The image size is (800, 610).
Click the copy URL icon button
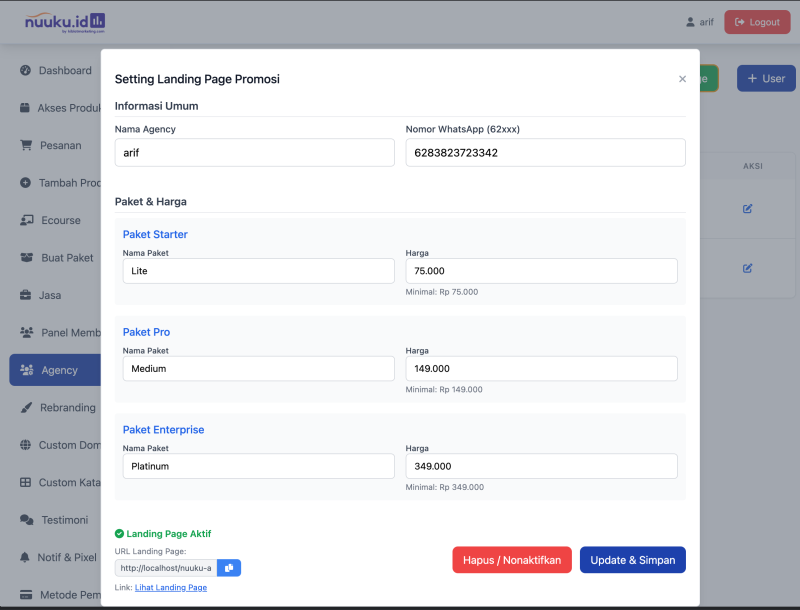click(x=229, y=568)
